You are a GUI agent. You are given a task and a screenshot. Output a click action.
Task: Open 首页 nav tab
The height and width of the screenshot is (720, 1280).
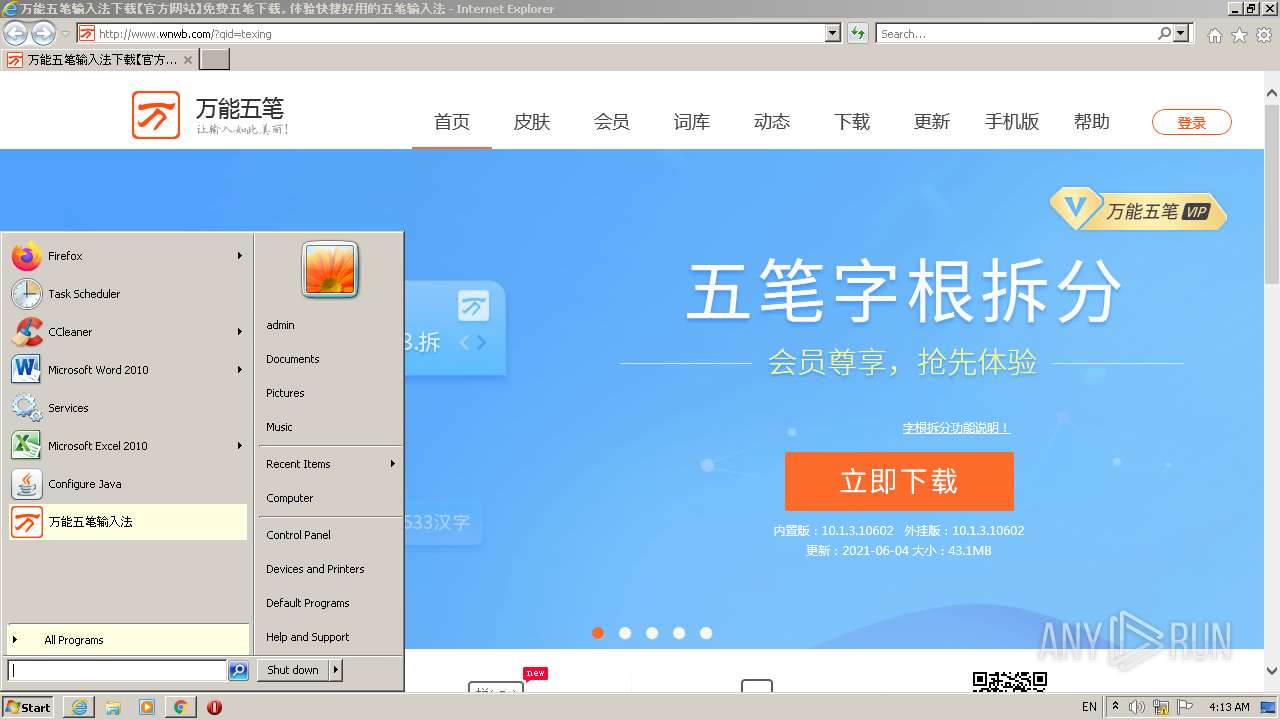(x=452, y=122)
